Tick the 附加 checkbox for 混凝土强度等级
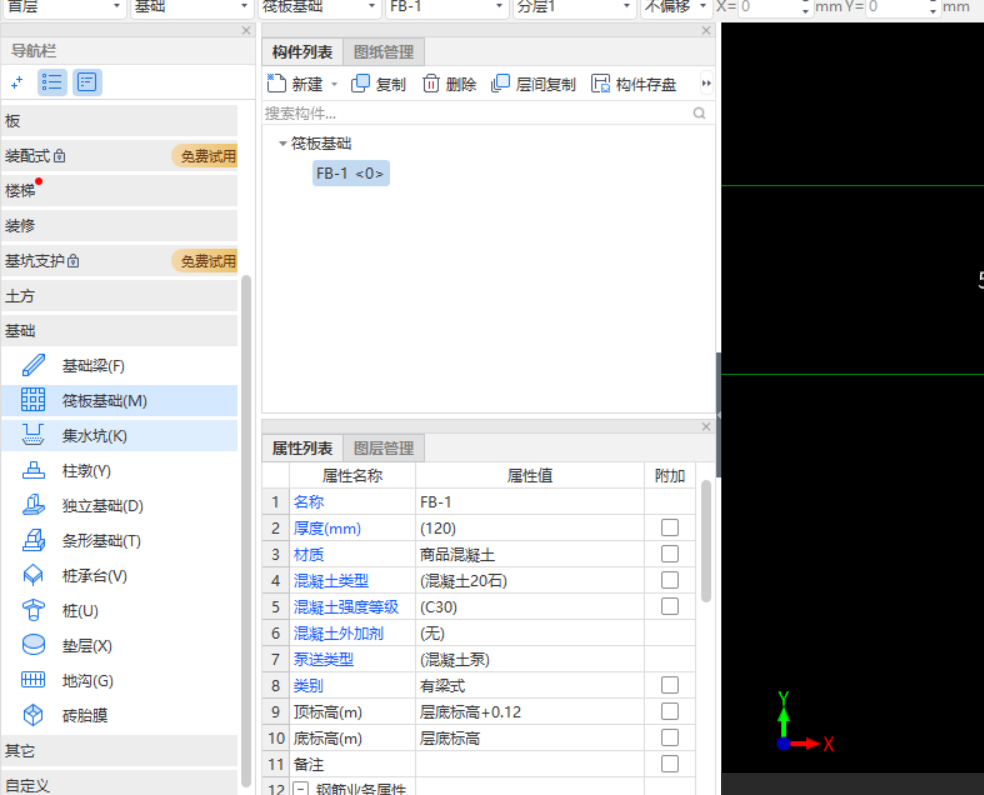Image resolution: width=984 pixels, height=795 pixels. point(670,606)
